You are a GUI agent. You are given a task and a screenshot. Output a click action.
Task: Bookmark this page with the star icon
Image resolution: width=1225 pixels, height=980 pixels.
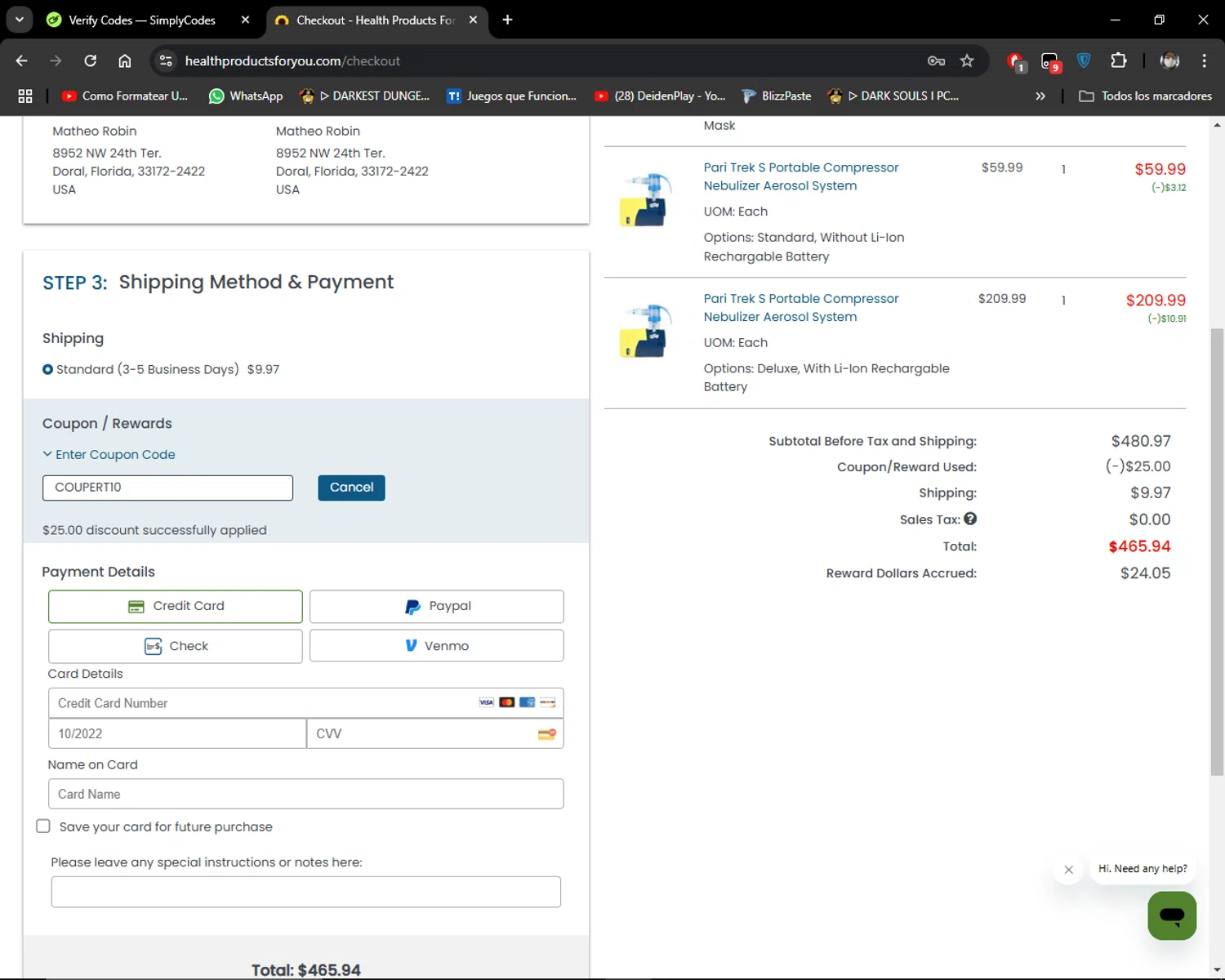[967, 61]
